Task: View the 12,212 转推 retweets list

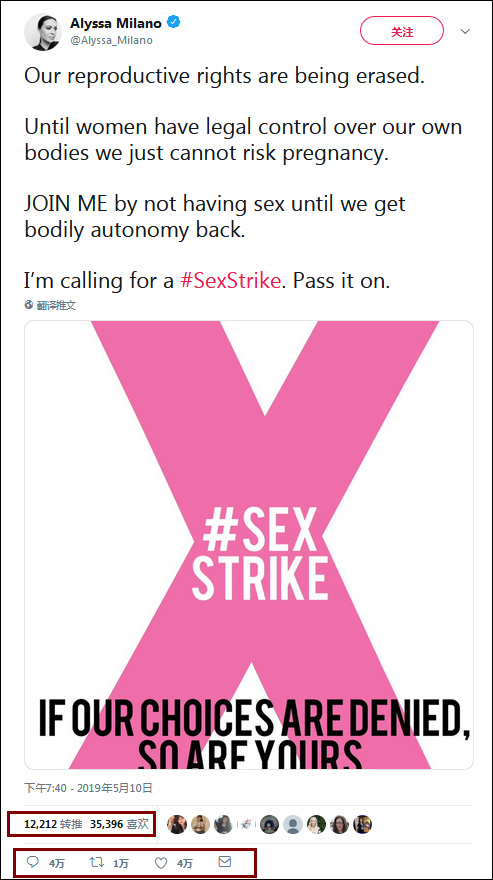Action: [x=53, y=824]
